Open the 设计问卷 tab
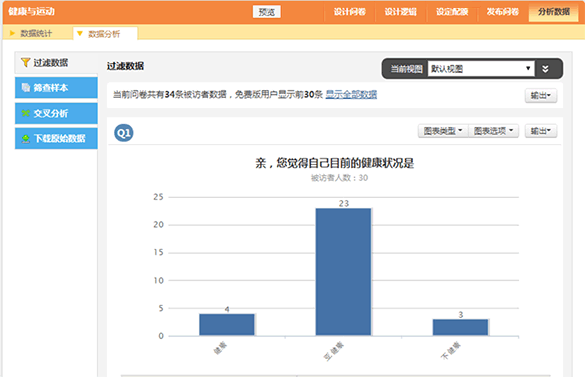Screen dimensions: 585x377 pyautogui.click(x=350, y=12)
